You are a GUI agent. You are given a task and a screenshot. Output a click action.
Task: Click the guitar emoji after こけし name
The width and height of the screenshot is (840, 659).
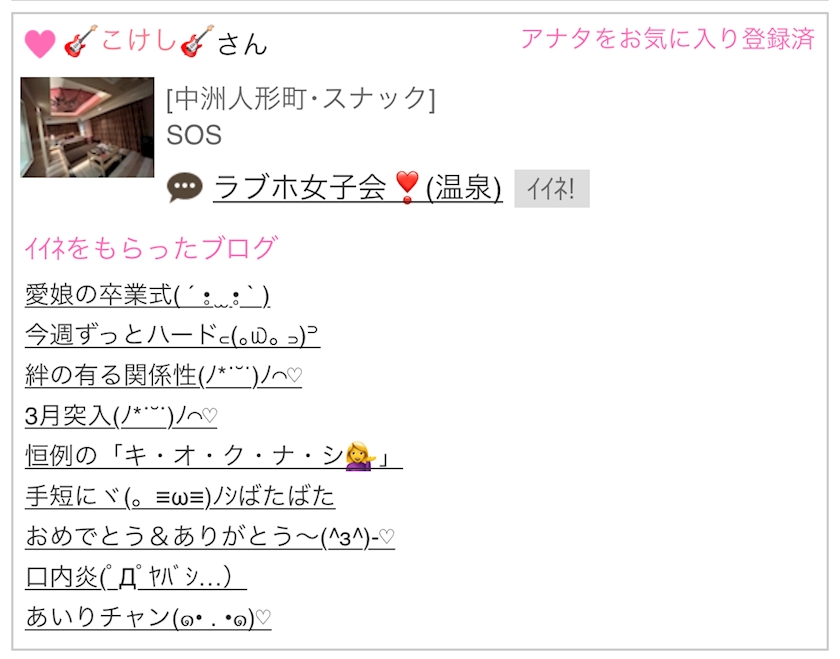(x=197, y=41)
